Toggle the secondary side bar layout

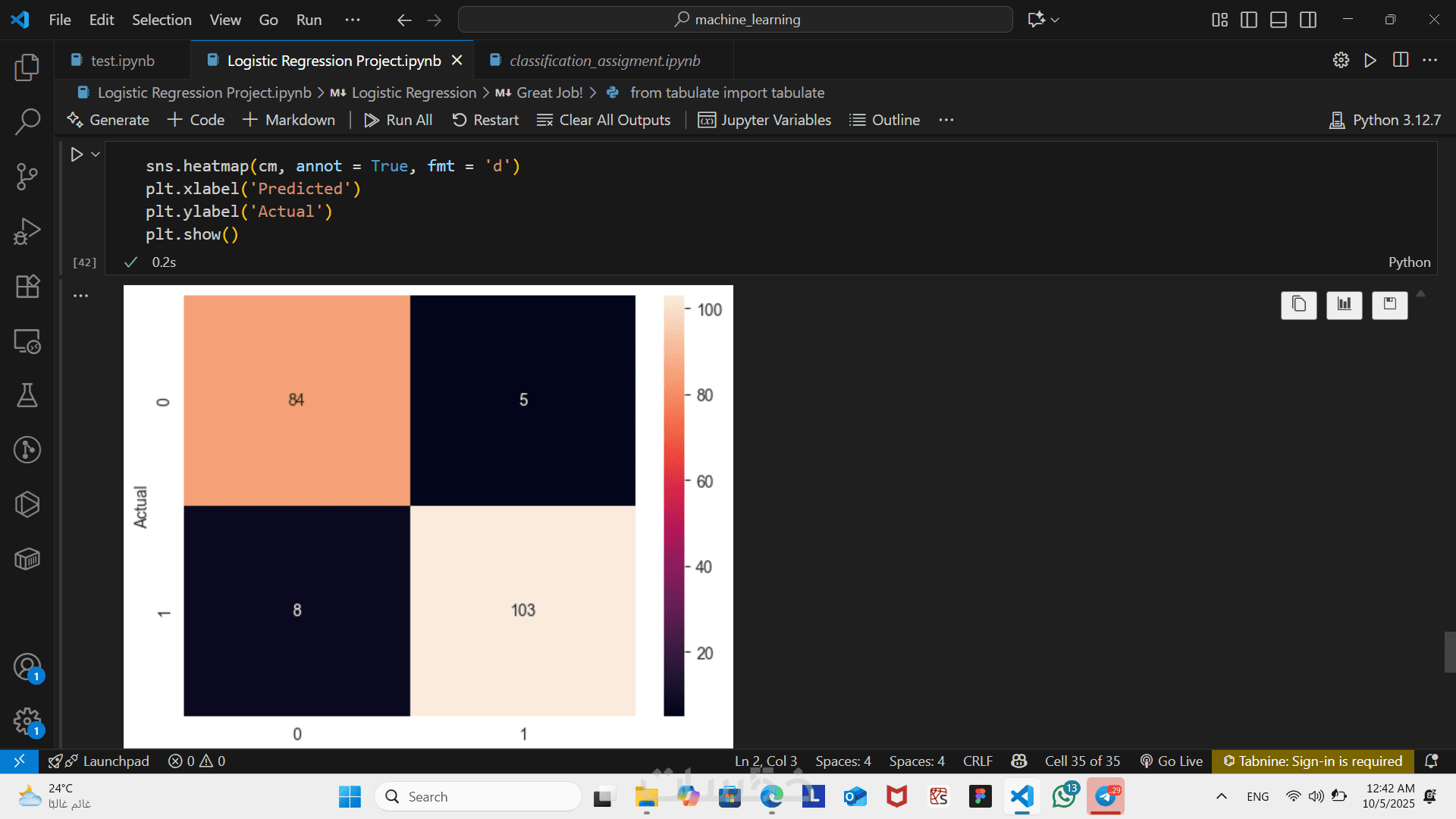point(1308,20)
